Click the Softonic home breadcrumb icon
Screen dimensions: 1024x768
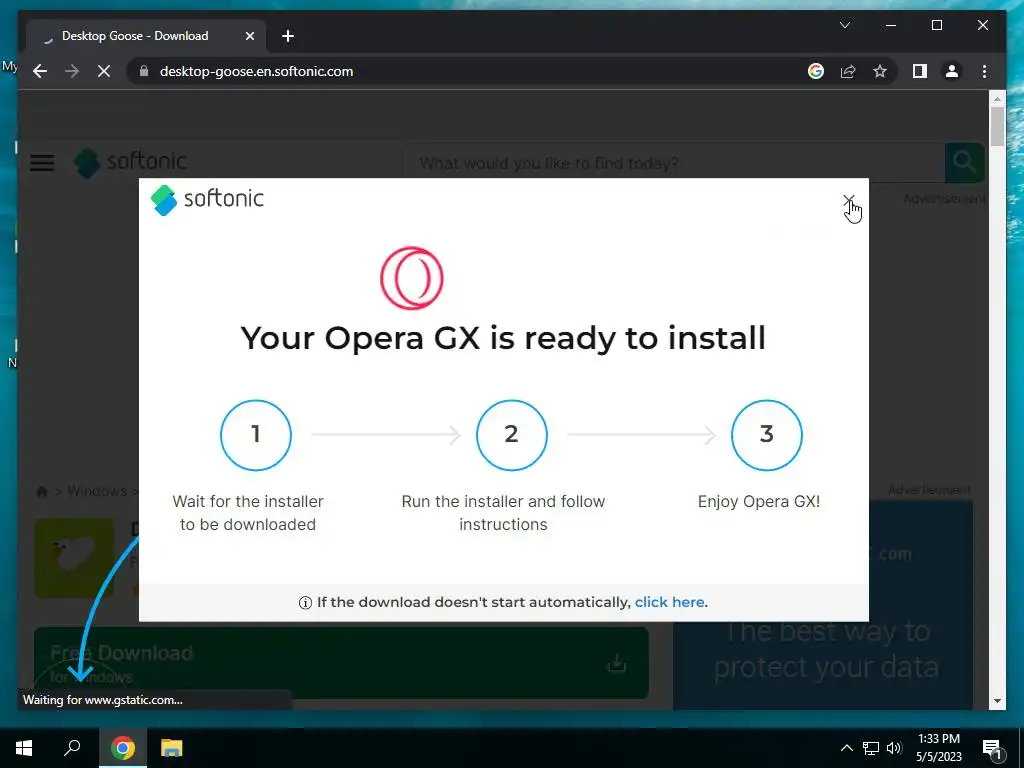pyautogui.click(x=42, y=491)
